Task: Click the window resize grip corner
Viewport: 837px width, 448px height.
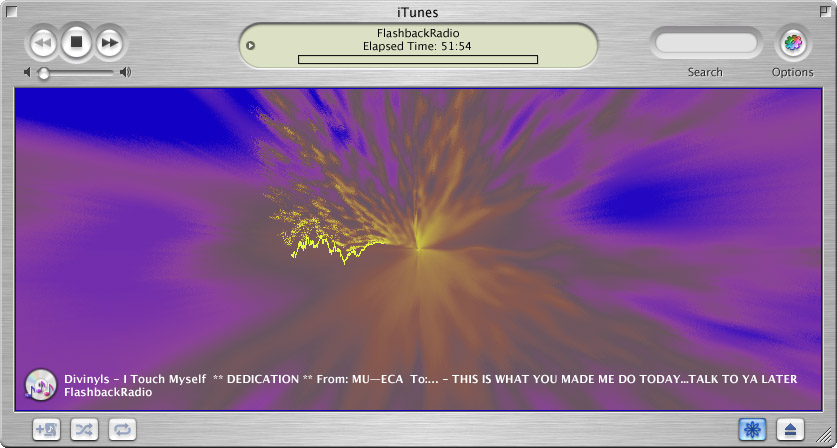Action: pyautogui.click(x=825, y=436)
